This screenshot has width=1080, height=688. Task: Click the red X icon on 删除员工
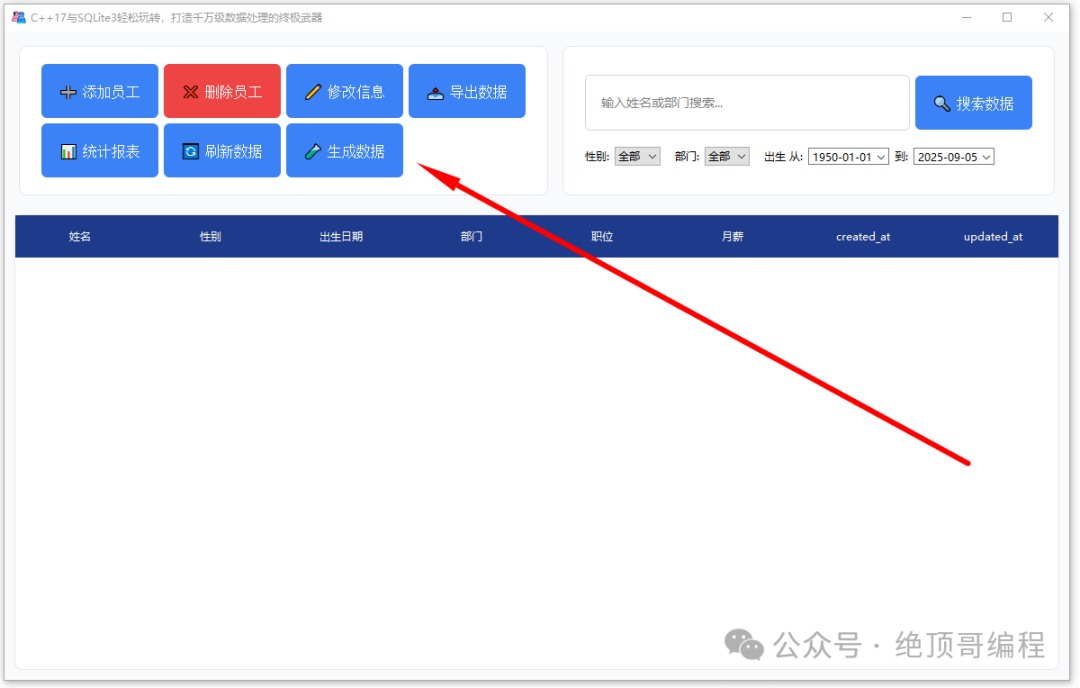pyautogui.click(x=191, y=92)
